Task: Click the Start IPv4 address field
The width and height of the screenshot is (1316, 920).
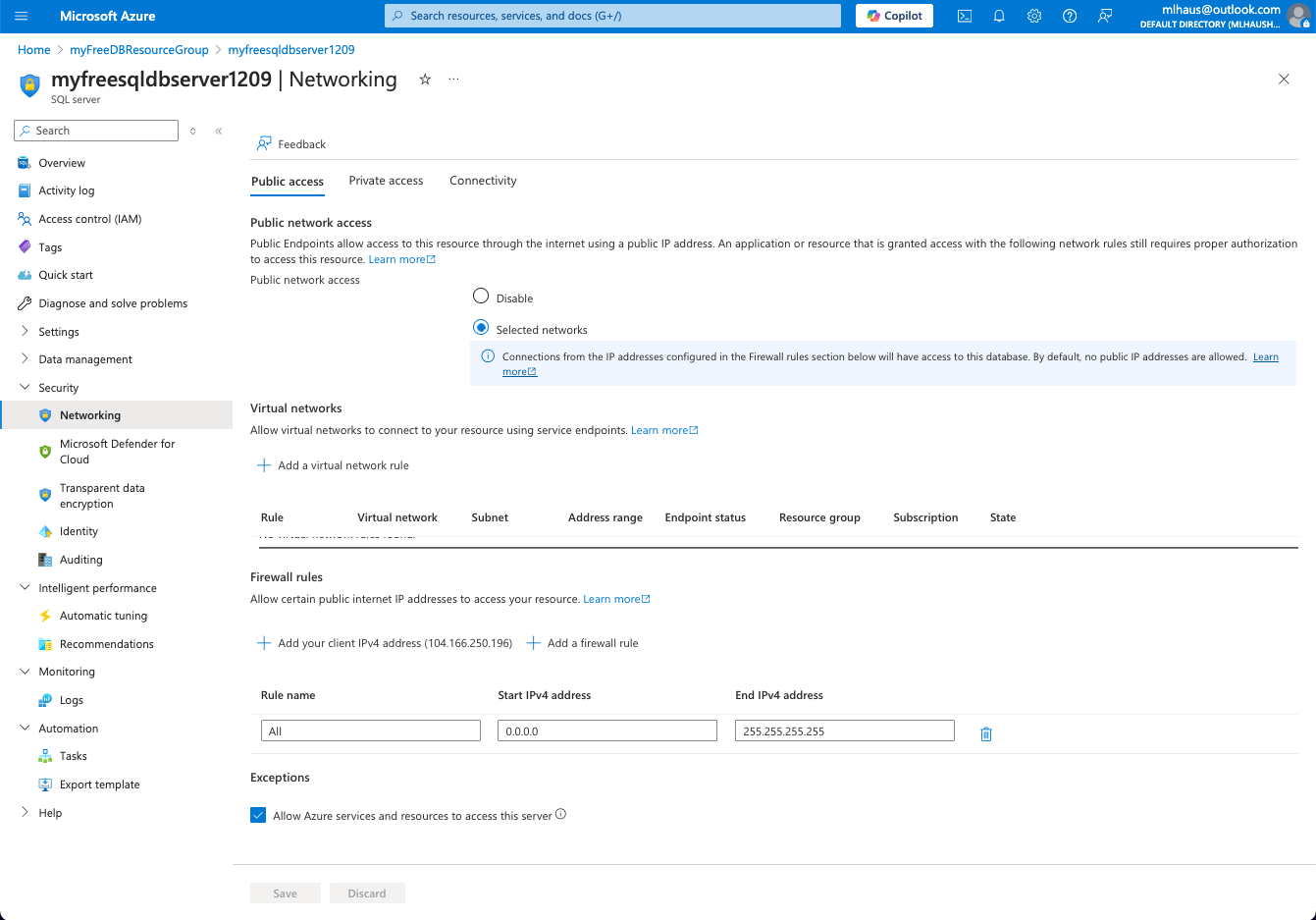Action: (x=607, y=731)
